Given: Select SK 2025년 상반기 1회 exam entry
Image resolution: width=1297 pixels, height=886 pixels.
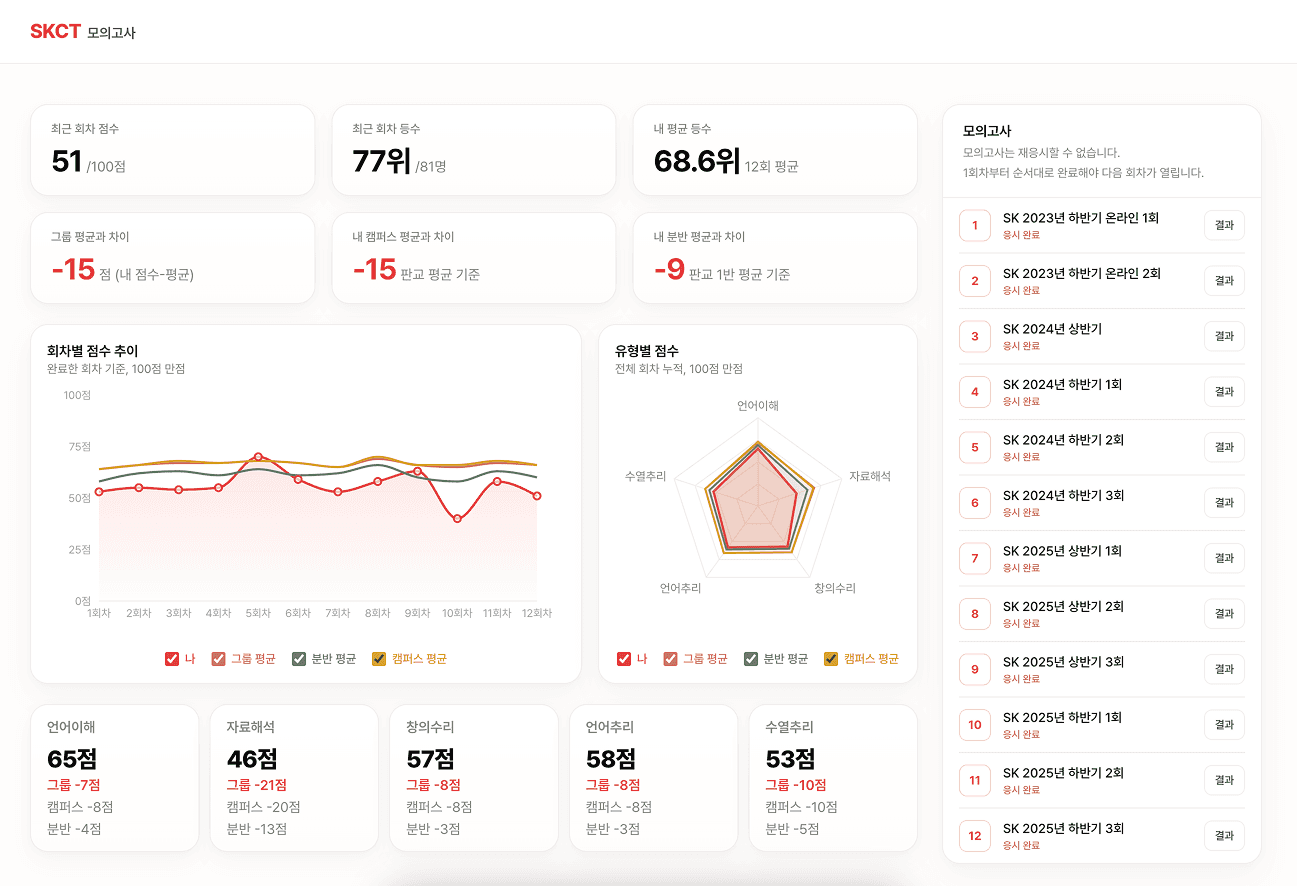Looking at the screenshot, I should (1101, 558).
